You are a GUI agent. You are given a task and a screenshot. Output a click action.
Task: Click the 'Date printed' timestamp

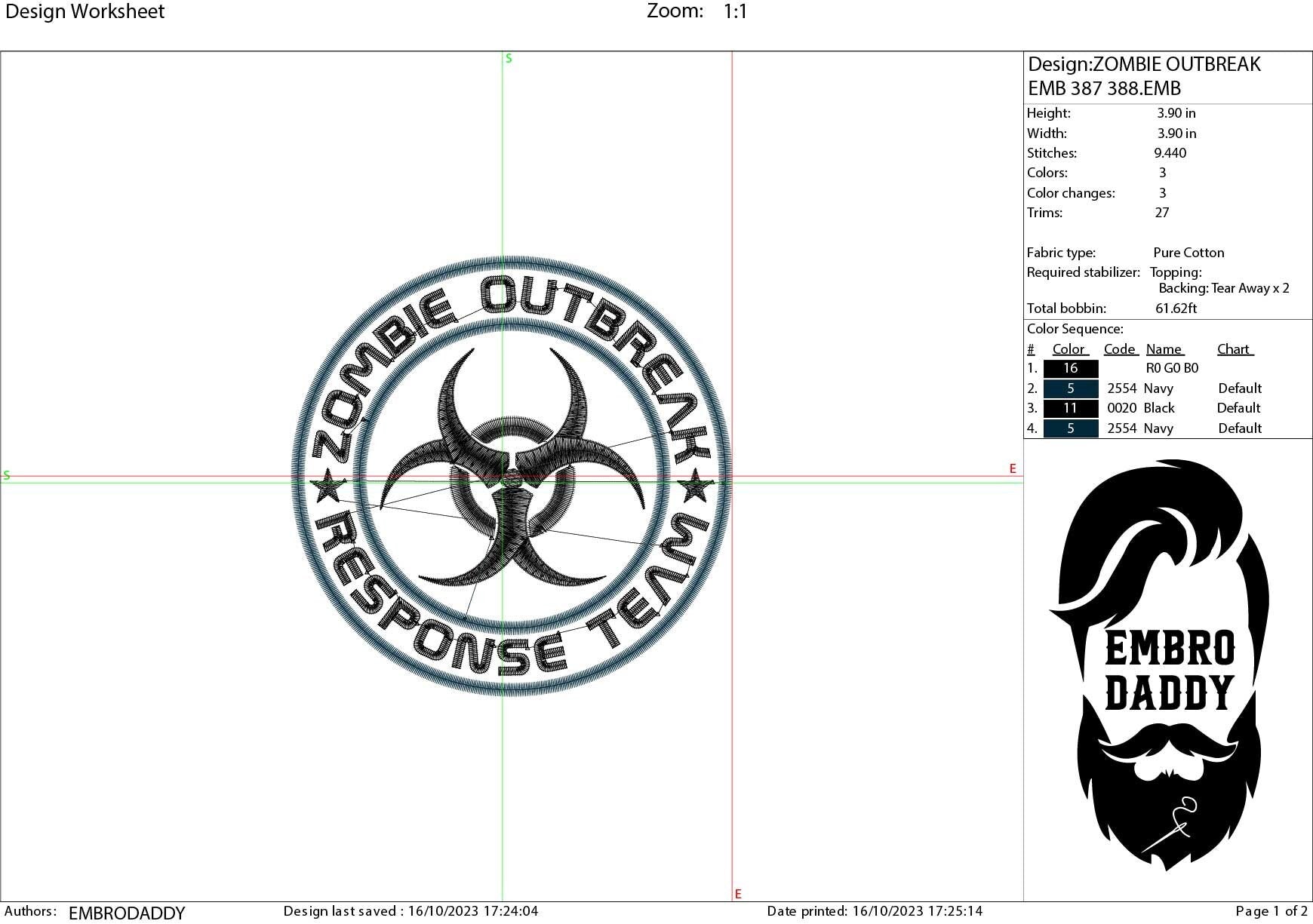coord(875,911)
